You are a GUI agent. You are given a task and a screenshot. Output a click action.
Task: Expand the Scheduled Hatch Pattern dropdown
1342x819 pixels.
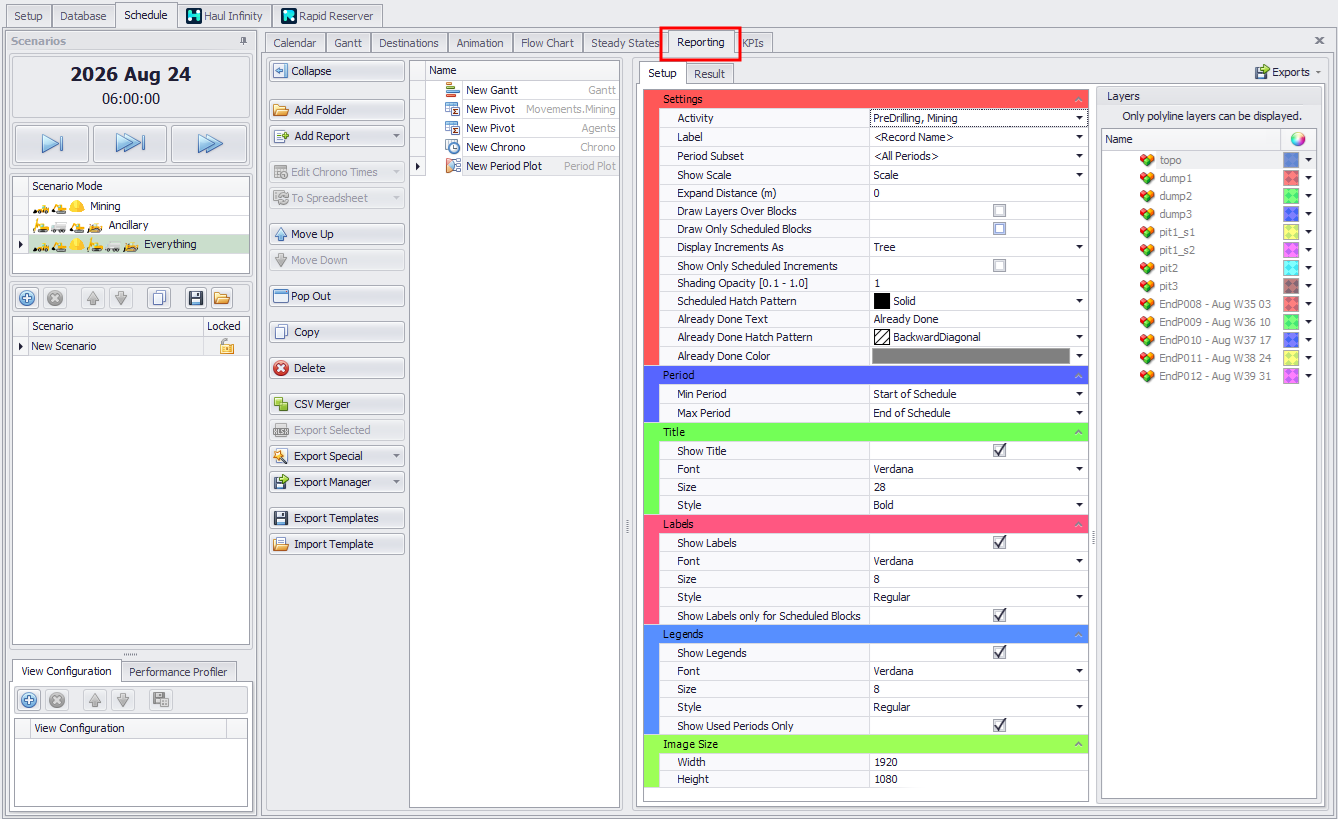[x=1079, y=301]
